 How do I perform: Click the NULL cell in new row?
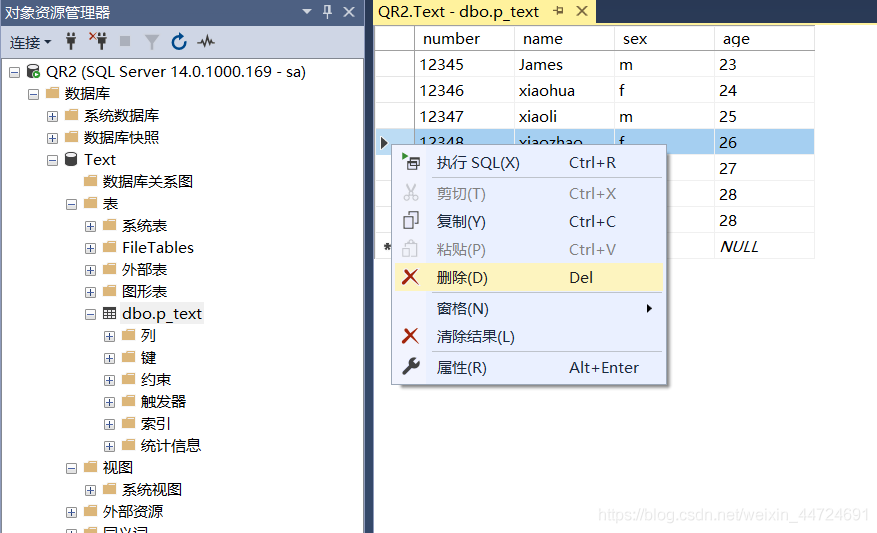pos(764,247)
